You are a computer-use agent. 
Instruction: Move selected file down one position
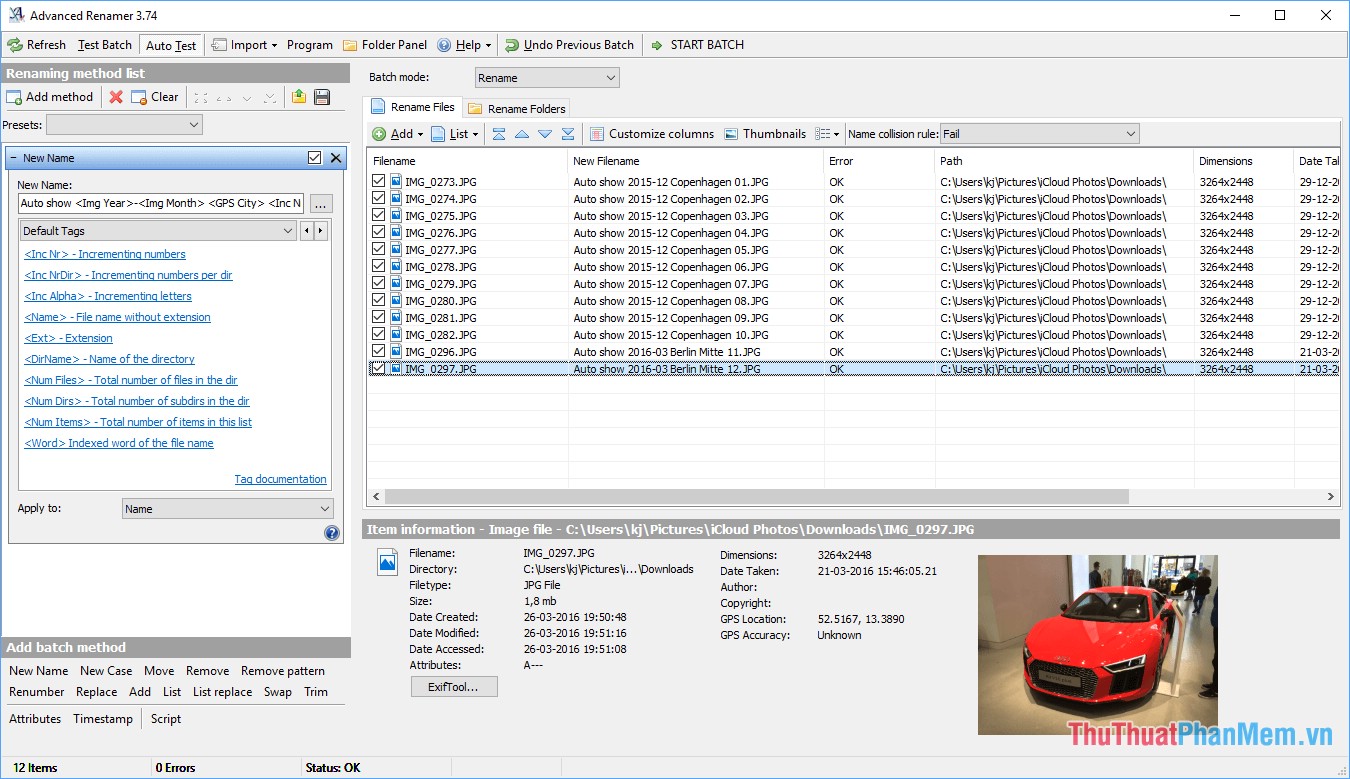[x=545, y=133]
